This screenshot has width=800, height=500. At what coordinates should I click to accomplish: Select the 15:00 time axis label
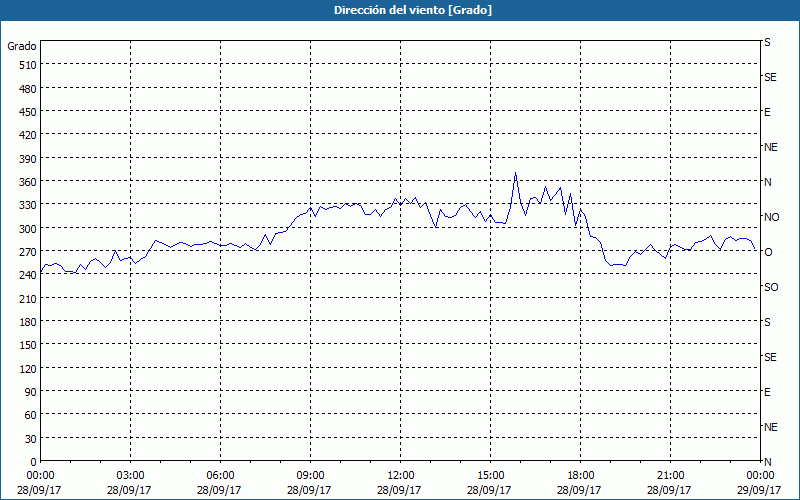[x=490, y=476]
